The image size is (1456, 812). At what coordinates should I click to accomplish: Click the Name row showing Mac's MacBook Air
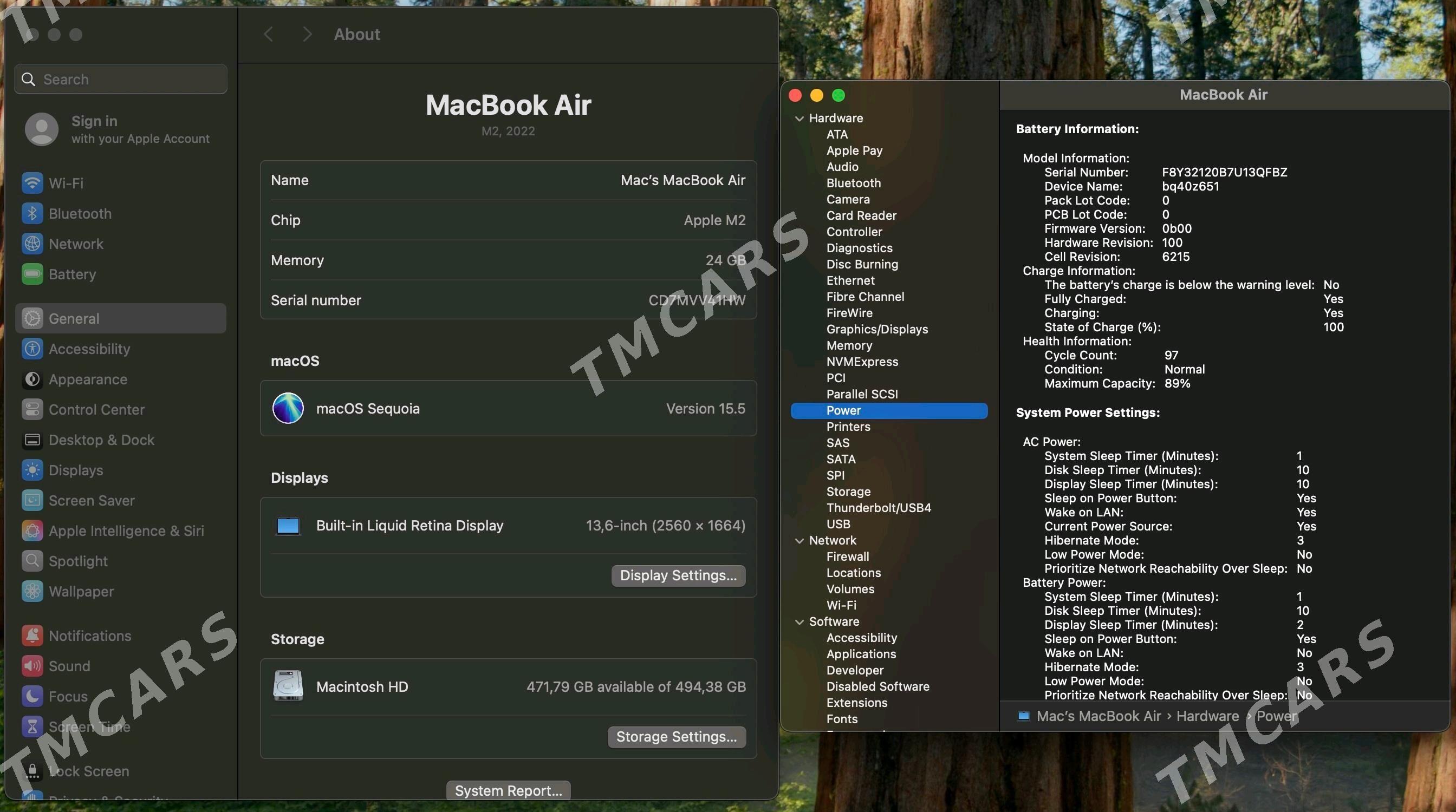508,180
